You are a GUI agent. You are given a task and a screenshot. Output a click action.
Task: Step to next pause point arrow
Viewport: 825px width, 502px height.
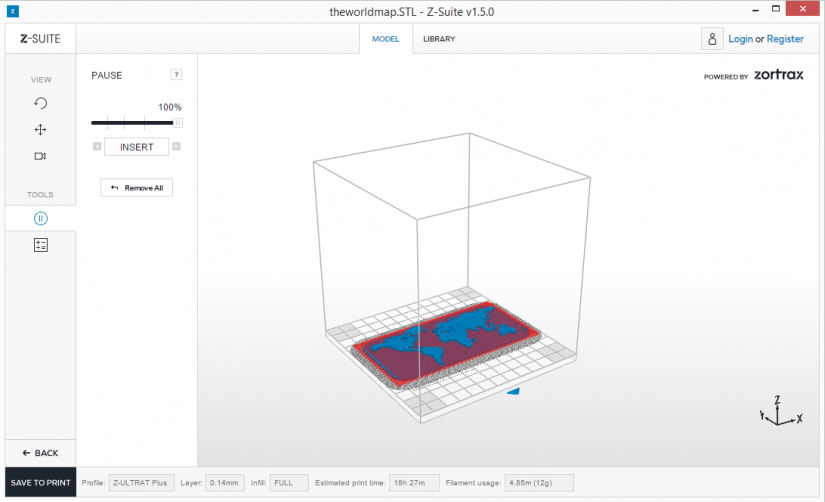[x=176, y=146]
